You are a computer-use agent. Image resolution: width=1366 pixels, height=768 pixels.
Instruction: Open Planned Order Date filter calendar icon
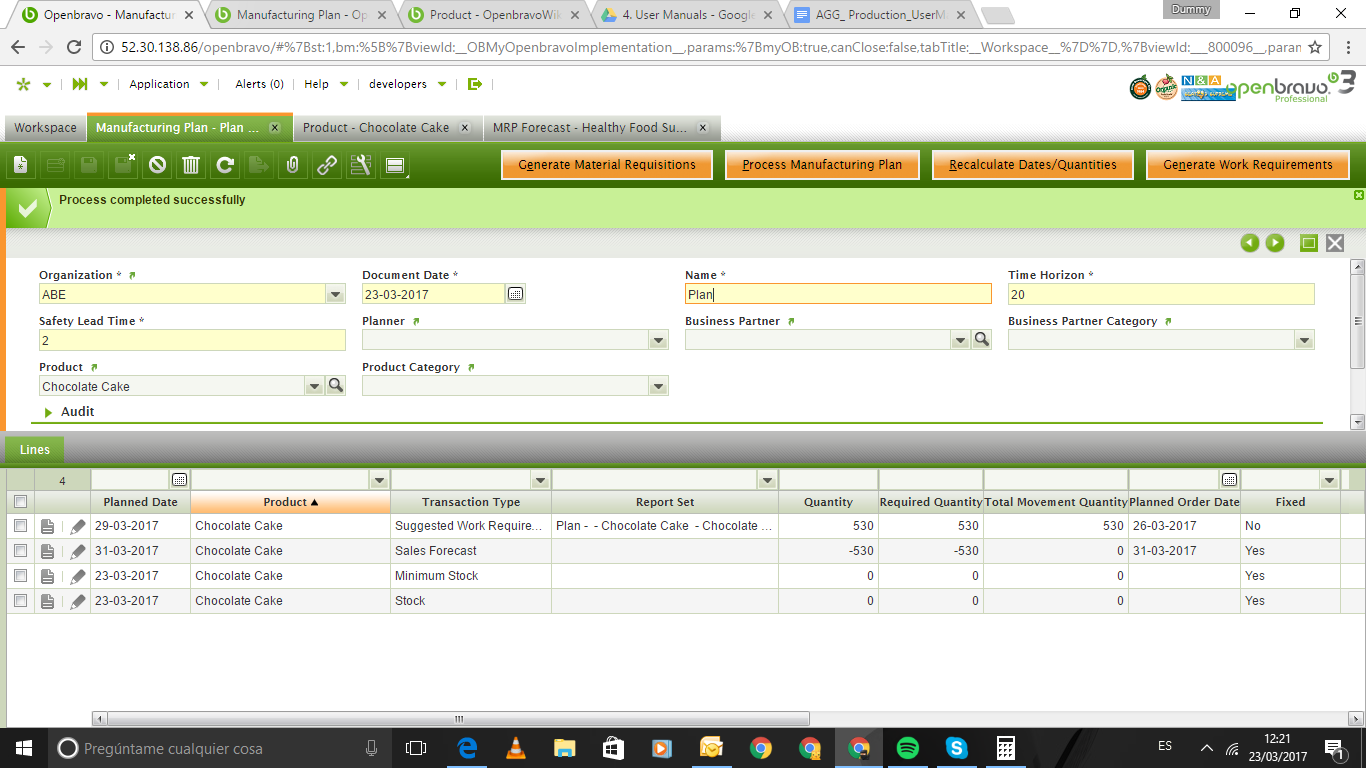click(x=1229, y=480)
